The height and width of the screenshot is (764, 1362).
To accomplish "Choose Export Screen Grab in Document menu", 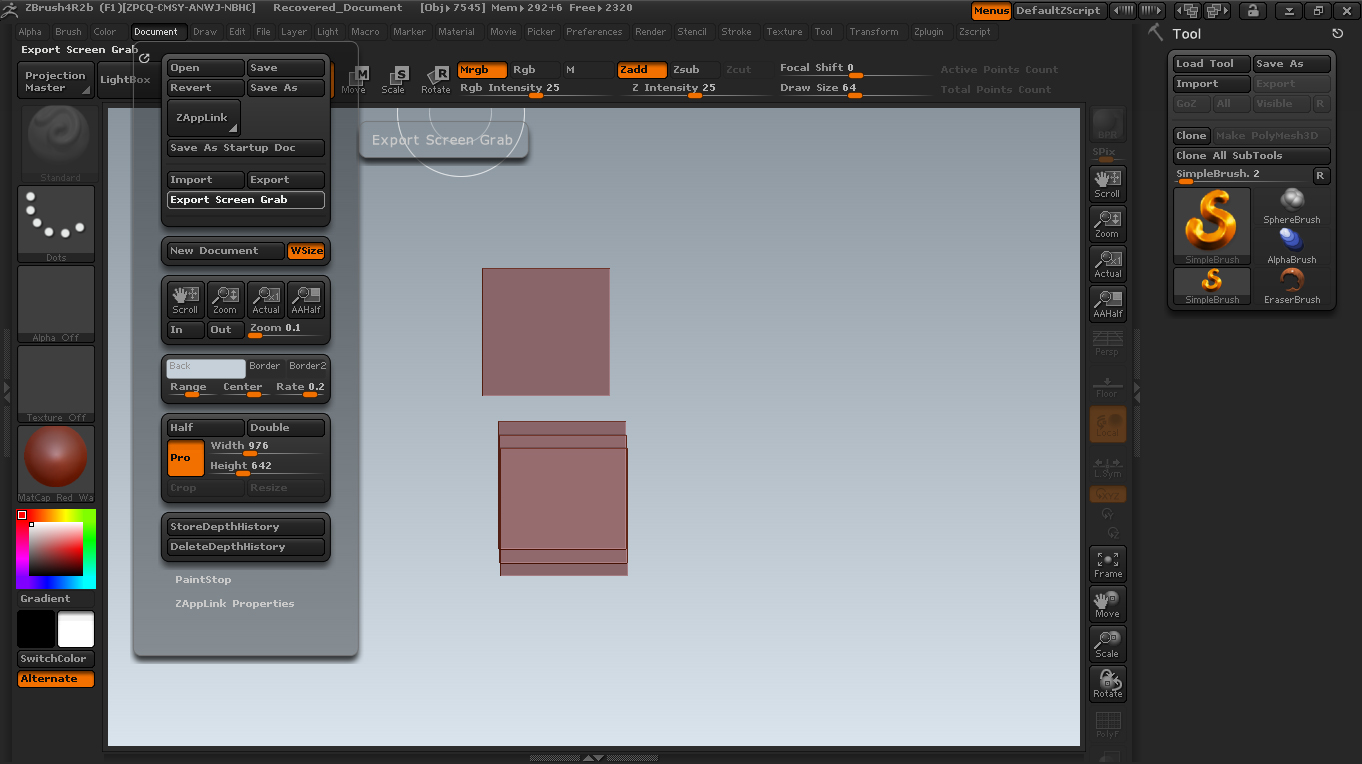I will (x=245, y=199).
